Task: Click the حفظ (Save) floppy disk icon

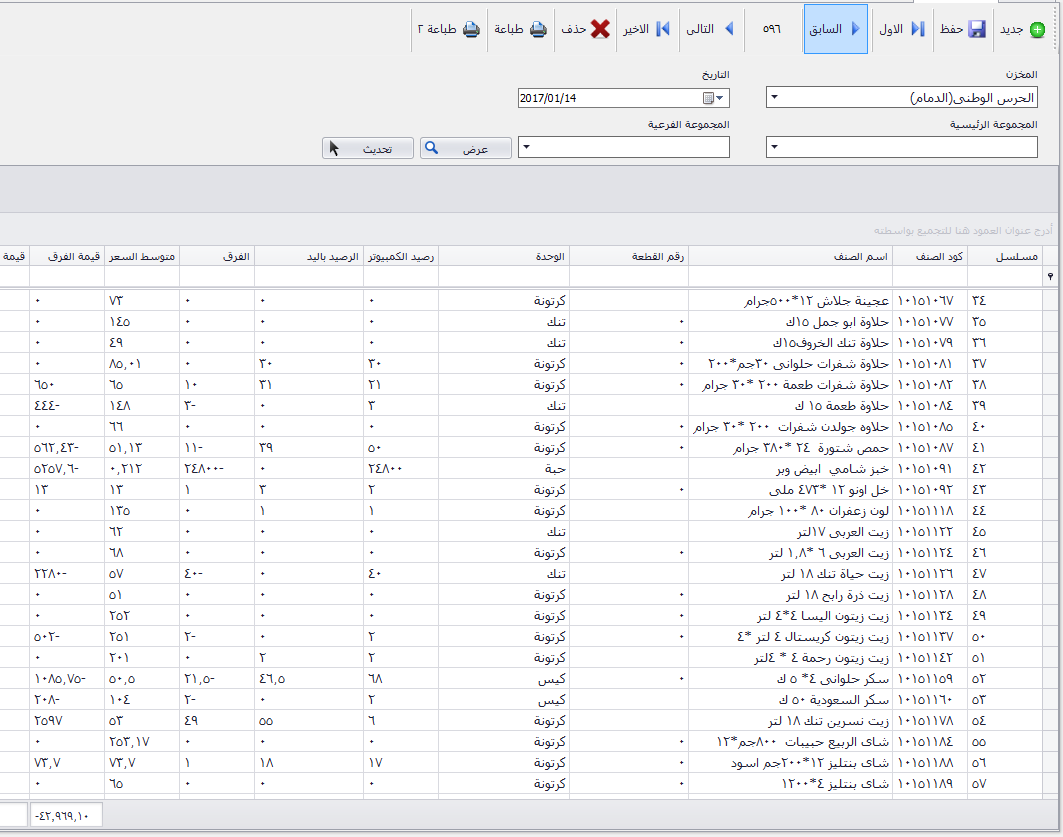Action: 976,30
